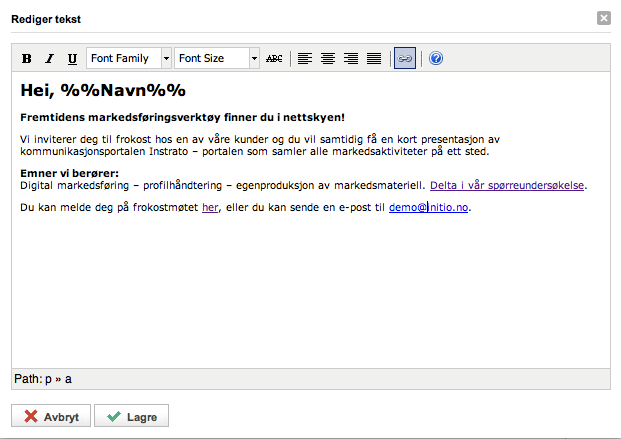Toggle underline formatting

72,59
